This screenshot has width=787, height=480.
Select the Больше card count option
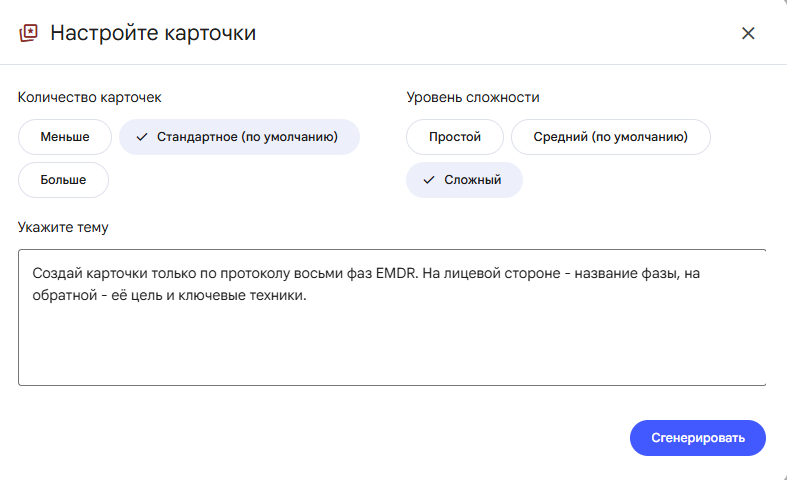pyautogui.click(x=63, y=180)
